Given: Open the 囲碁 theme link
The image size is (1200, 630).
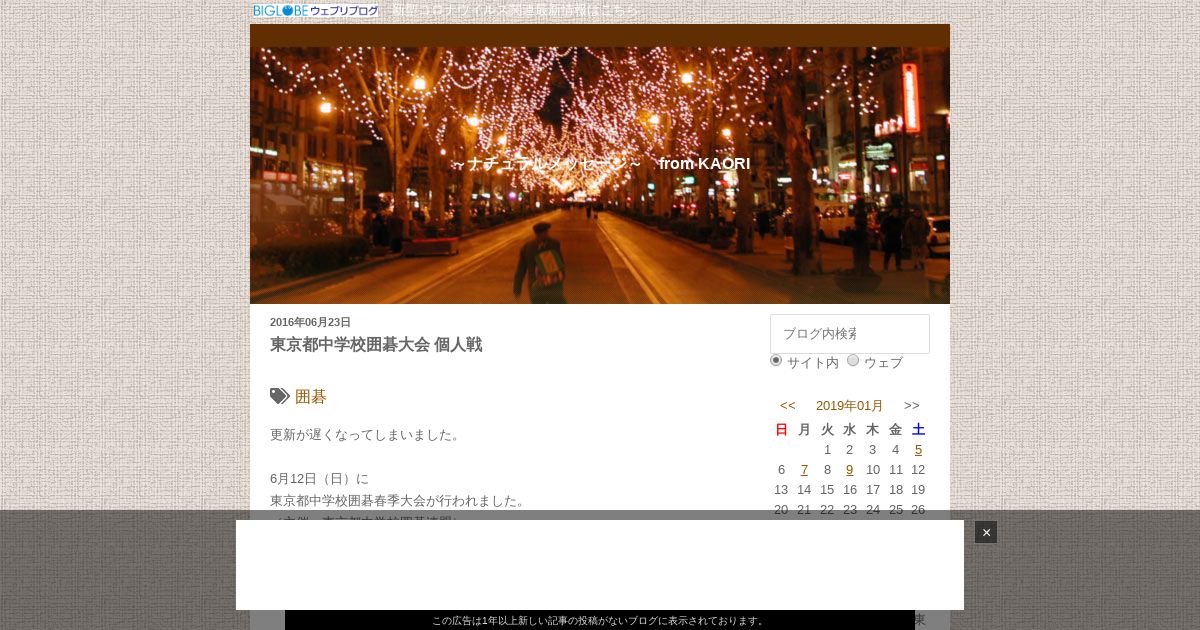Looking at the screenshot, I should click(311, 396).
